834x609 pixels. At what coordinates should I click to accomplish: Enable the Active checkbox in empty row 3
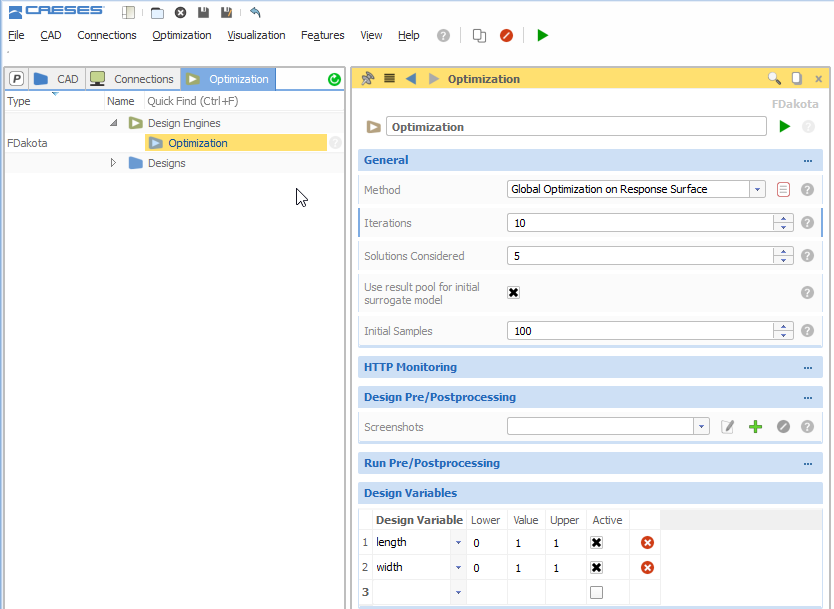click(x=596, y=592)
